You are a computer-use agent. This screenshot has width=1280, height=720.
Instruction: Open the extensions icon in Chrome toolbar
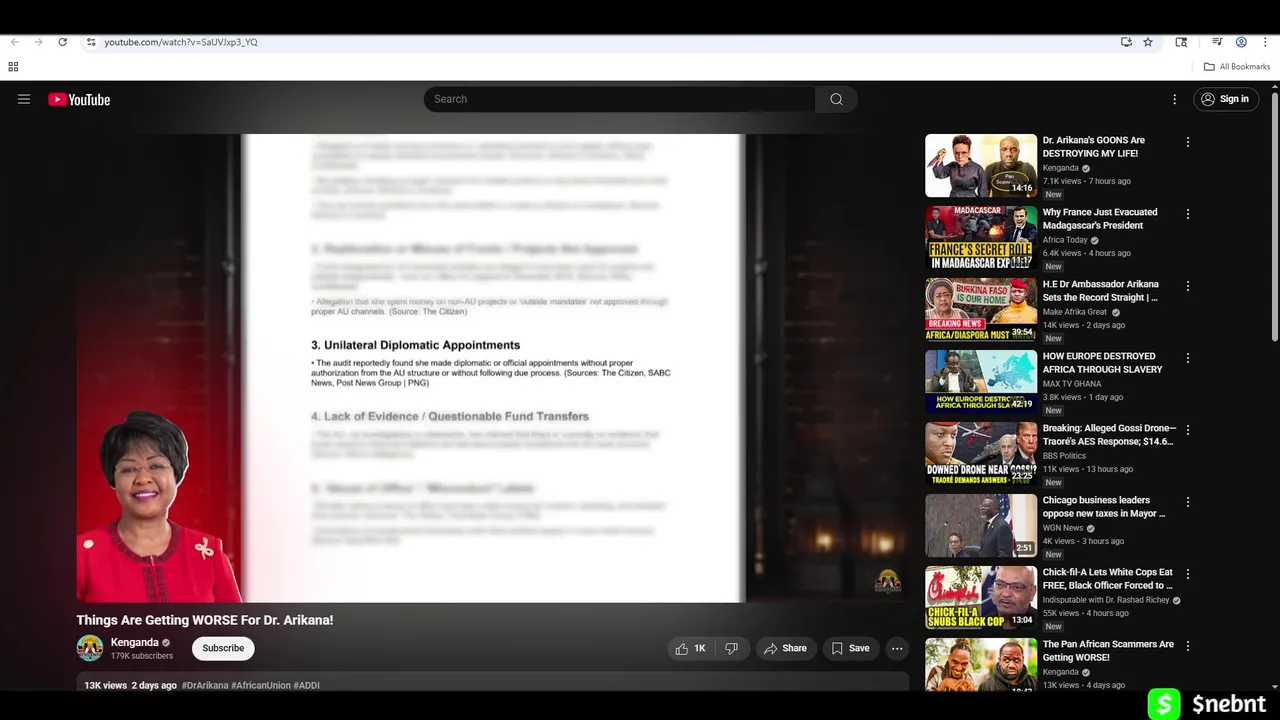click(1181, 42)
